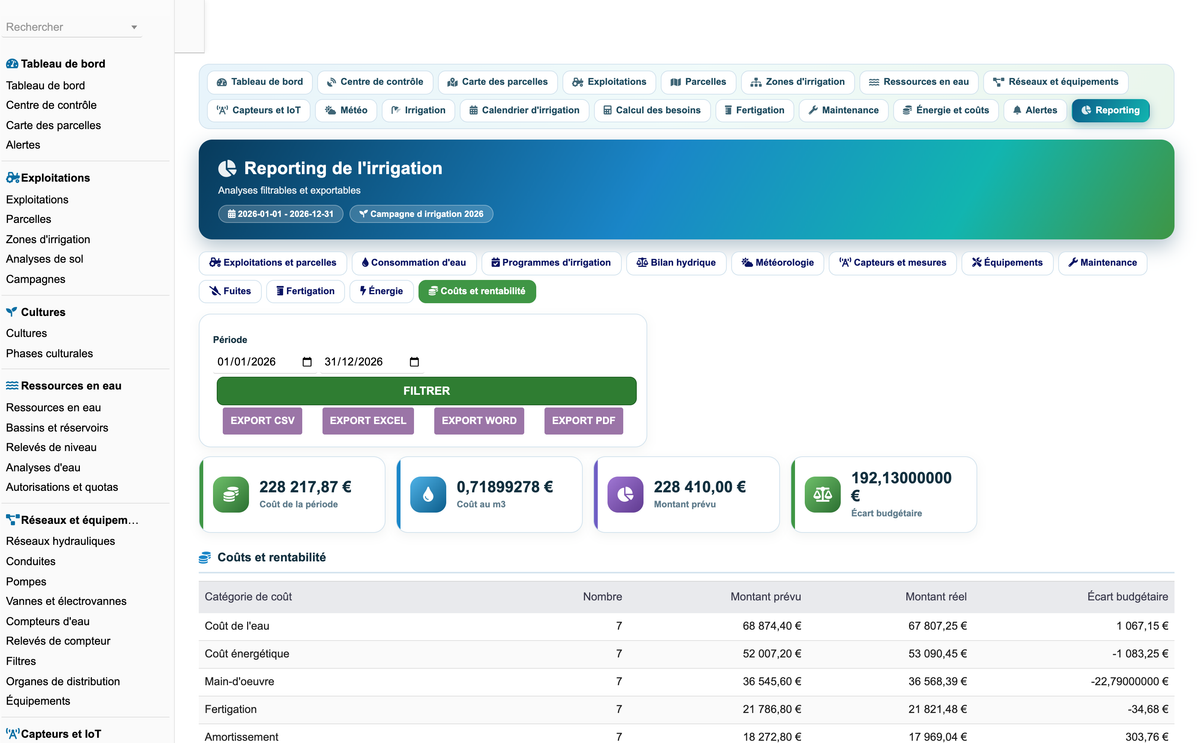Open the Calendrier d'irrigation navigation tab

(x=525, y=110)
